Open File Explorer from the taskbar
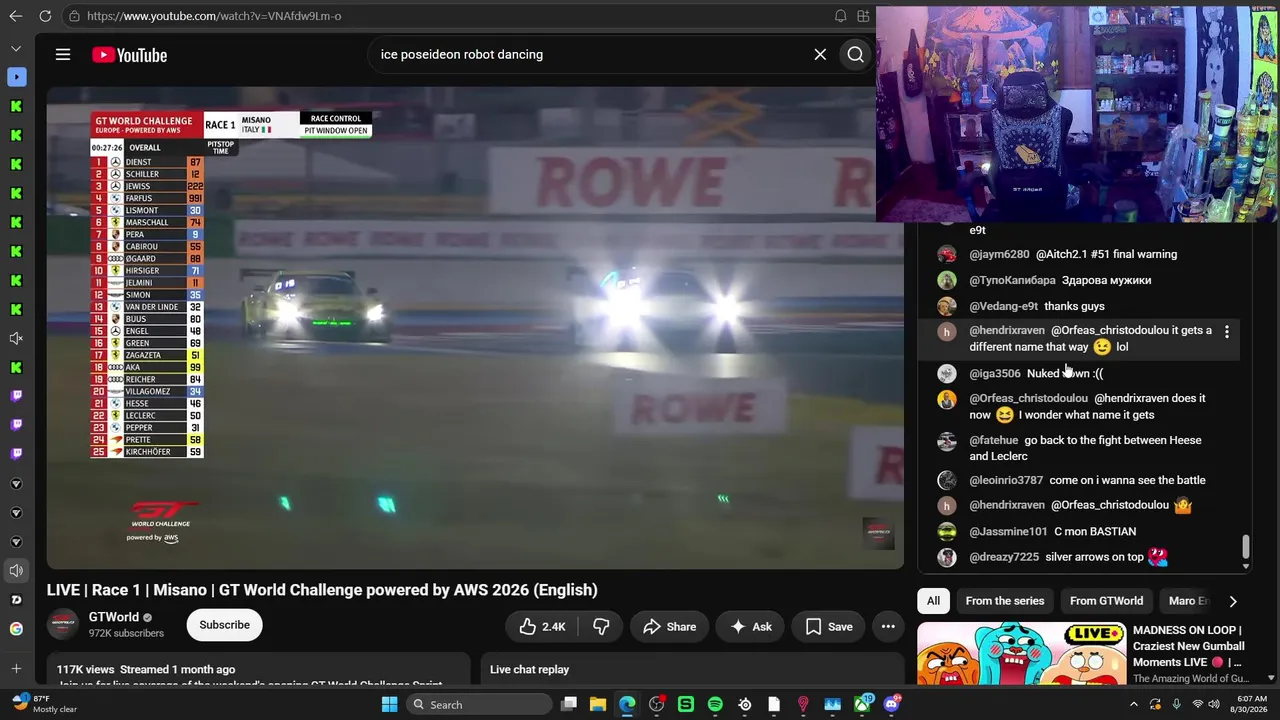The height and width of the screenshot is (720, 1280). click(x=598, y=704)
